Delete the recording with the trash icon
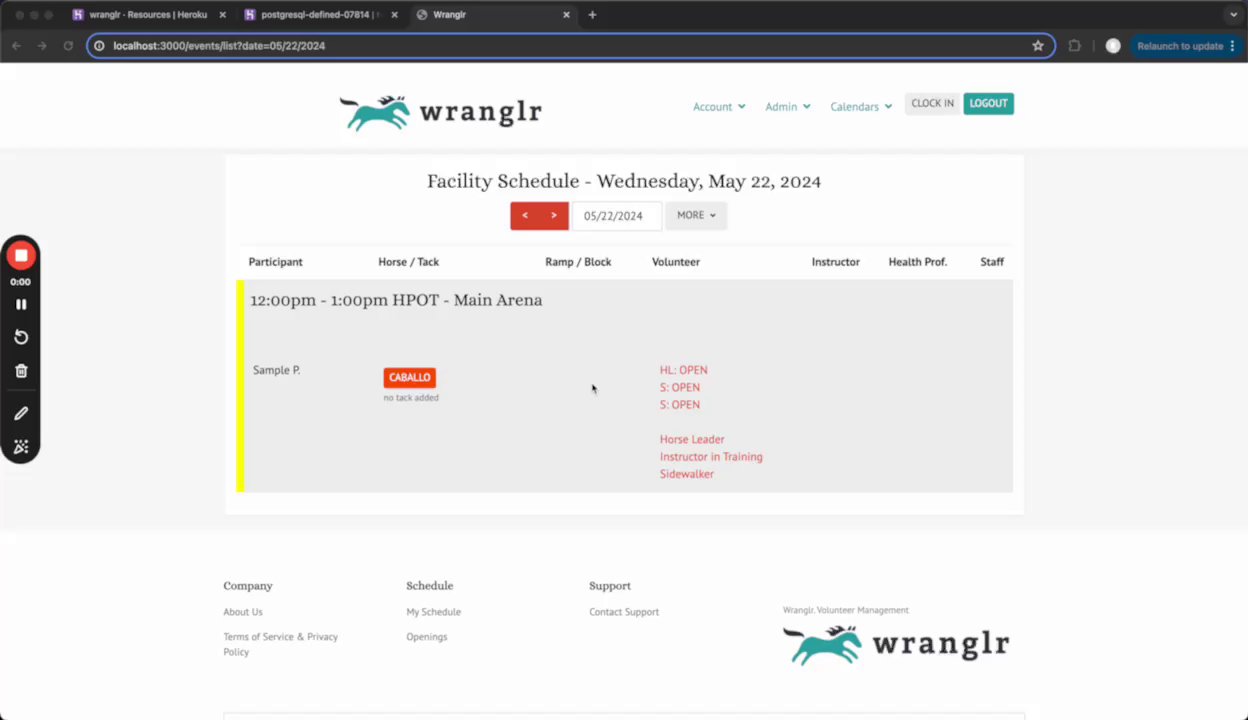The height and width of the screenshot is (720, 1248). (21, 371)
